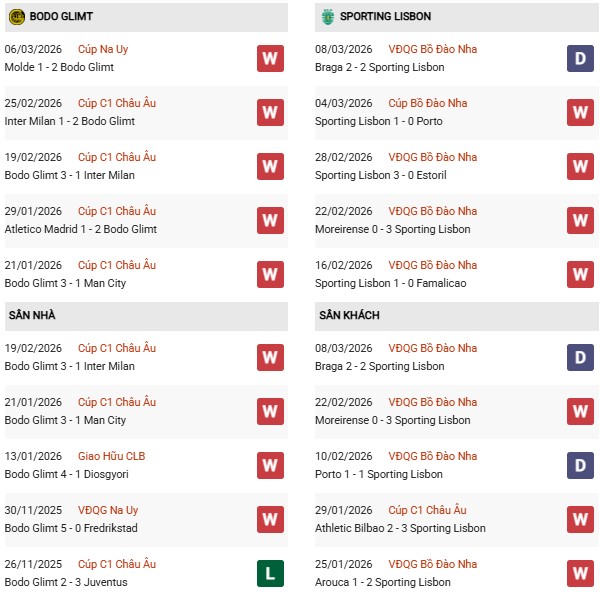
Task: Select the SÂN KHÁCH section header
Action: click(x=349, y=315)
